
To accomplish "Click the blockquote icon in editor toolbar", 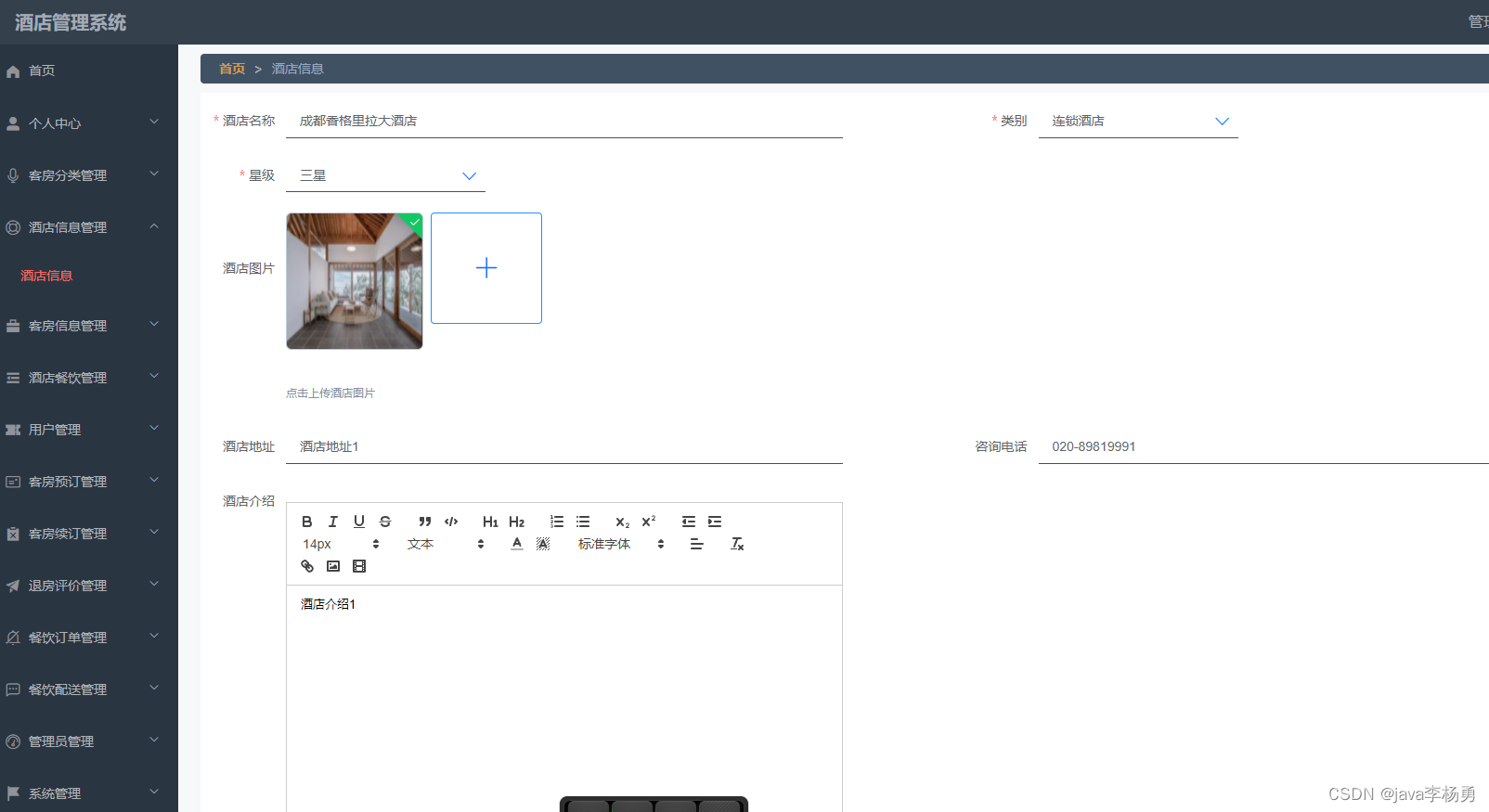I will point(425,522).
